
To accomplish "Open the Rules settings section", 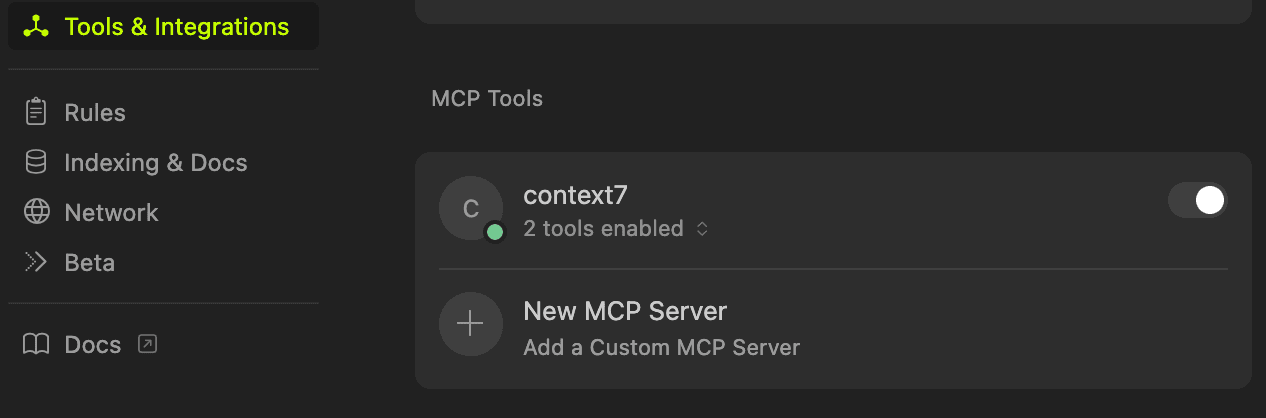I will click(95, 112).
